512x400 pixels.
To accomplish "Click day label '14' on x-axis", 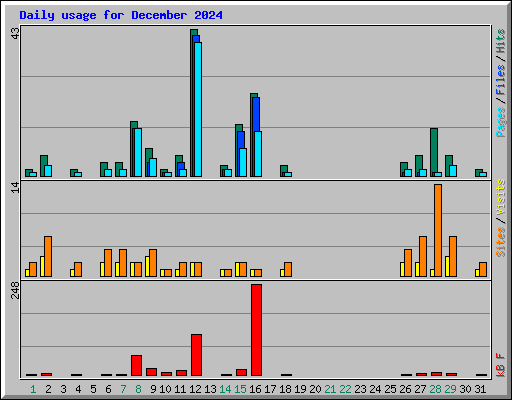I will [225, 389].
